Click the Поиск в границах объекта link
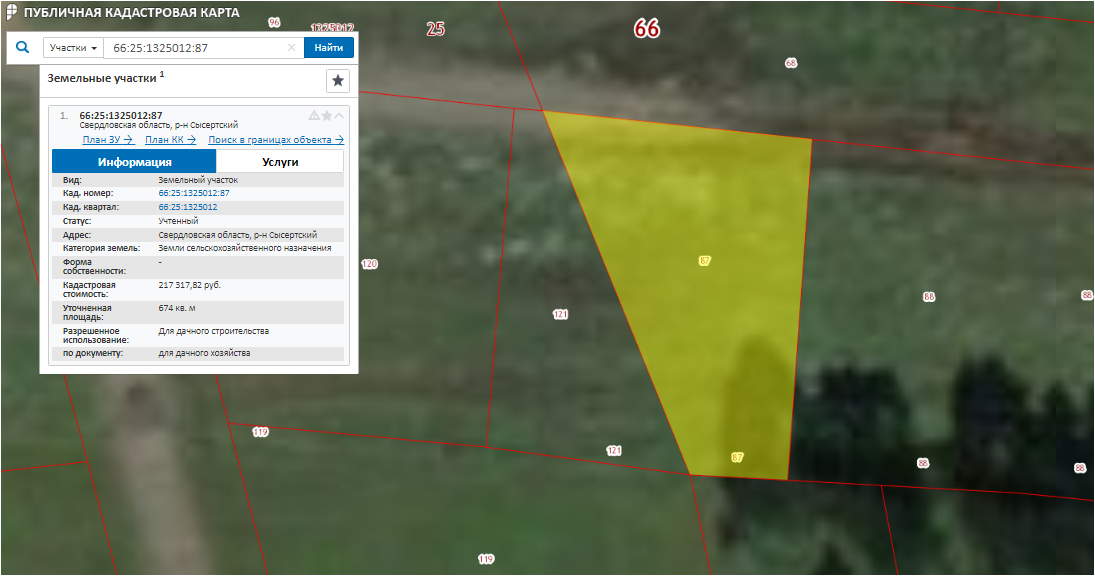 [276, 140]
